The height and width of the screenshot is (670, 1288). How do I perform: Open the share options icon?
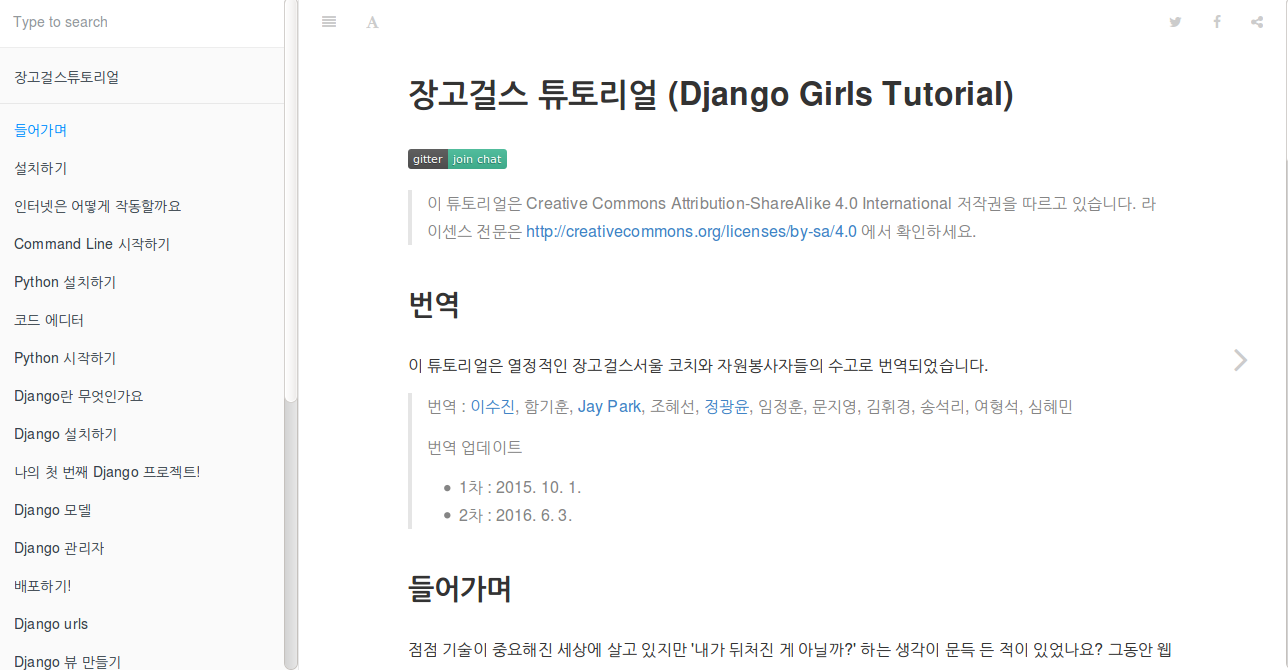pyautogui.click(x=1257, y=22)
